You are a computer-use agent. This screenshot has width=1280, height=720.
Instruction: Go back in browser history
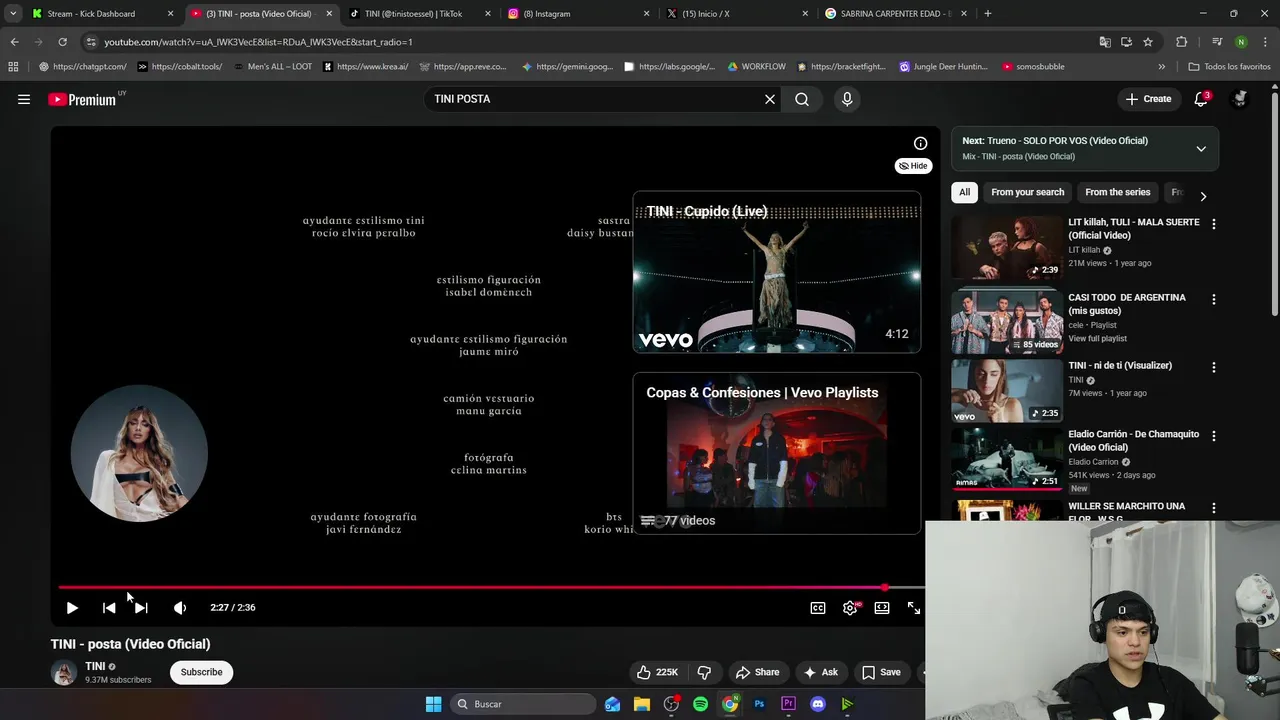[14, 42]
